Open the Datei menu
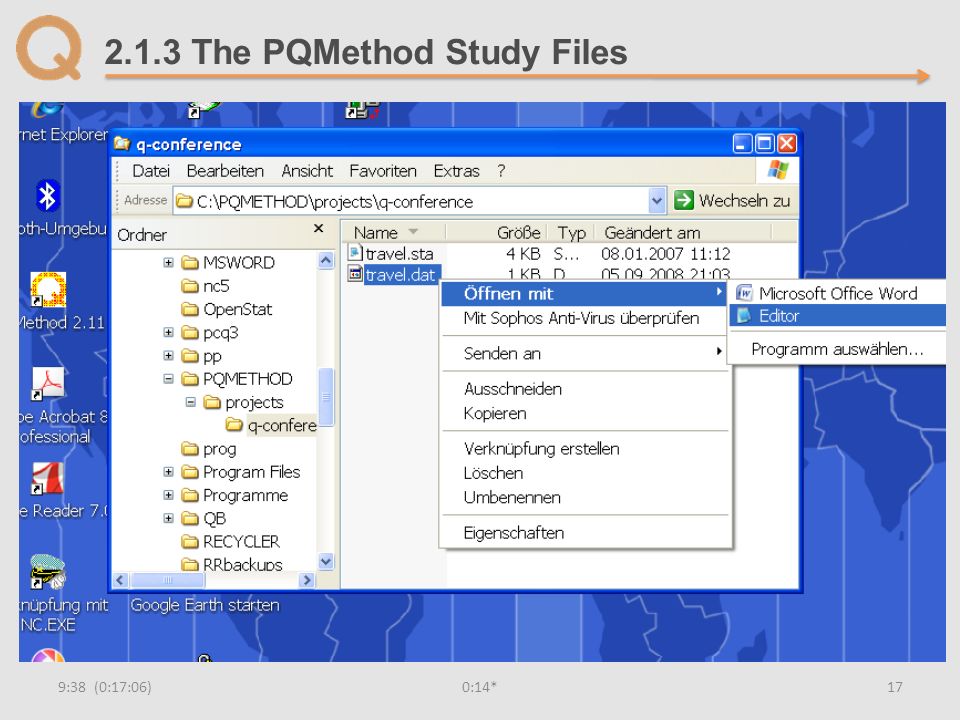This screenshot has width=960, height=720. pyautogui.click(x=151, y=171)
